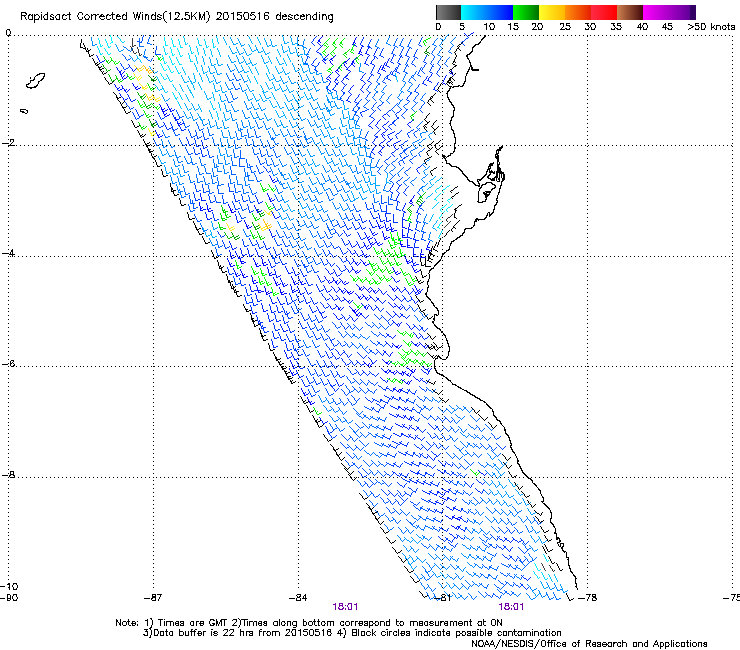This screenshot has height=650, width=740.
Task: Click the cyan-blue 5-15 knots legend band
Action: click(x=487, y=12)
